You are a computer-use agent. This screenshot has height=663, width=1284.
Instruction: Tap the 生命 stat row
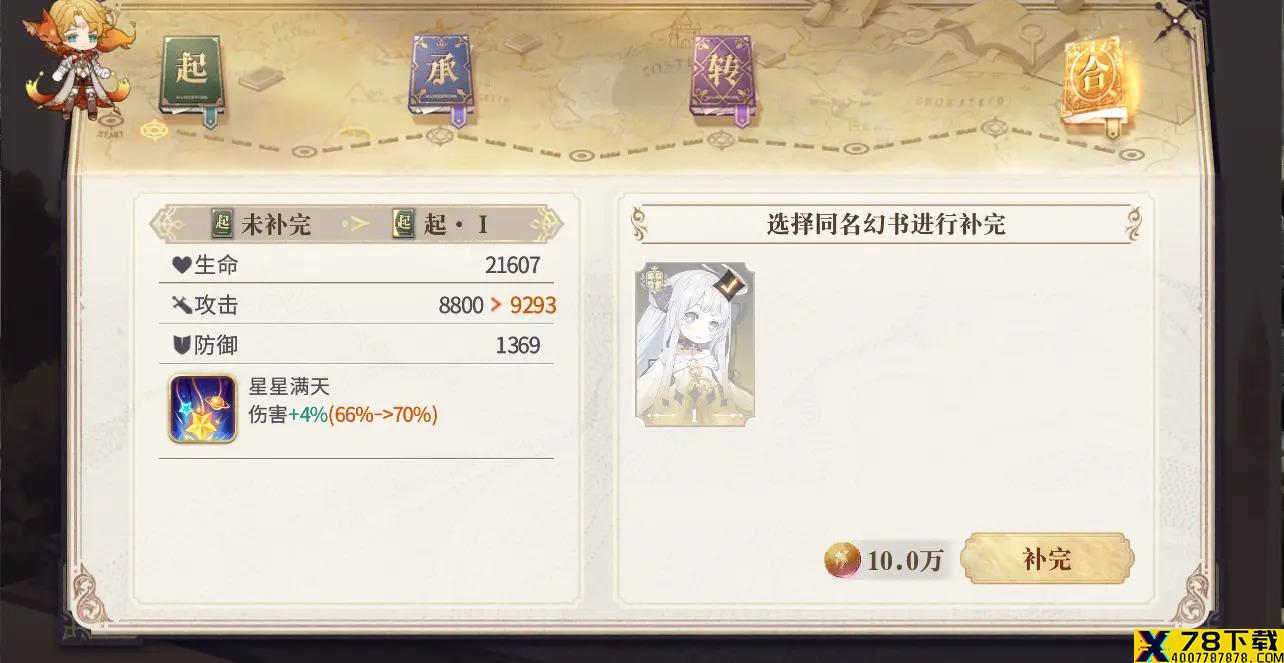pyautogui.click(x=356, y=265)
